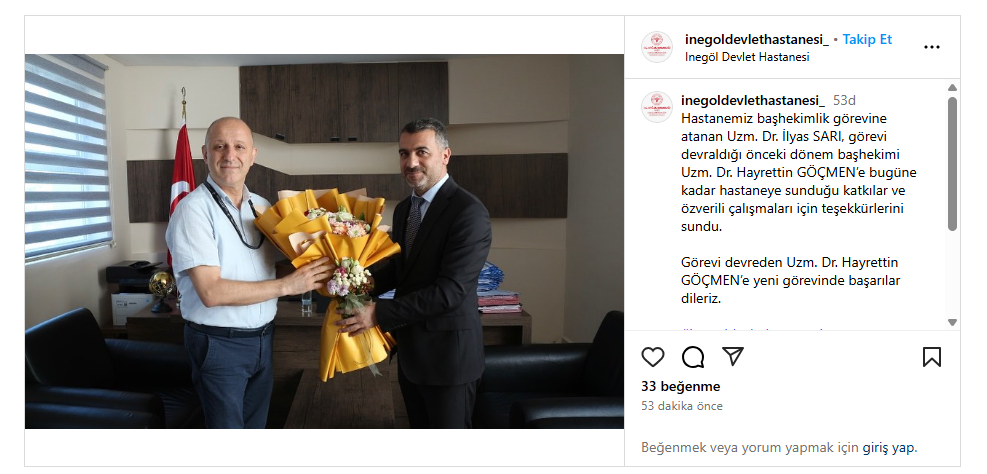Share the post via paper plane icon

click(x=733, y=356)
